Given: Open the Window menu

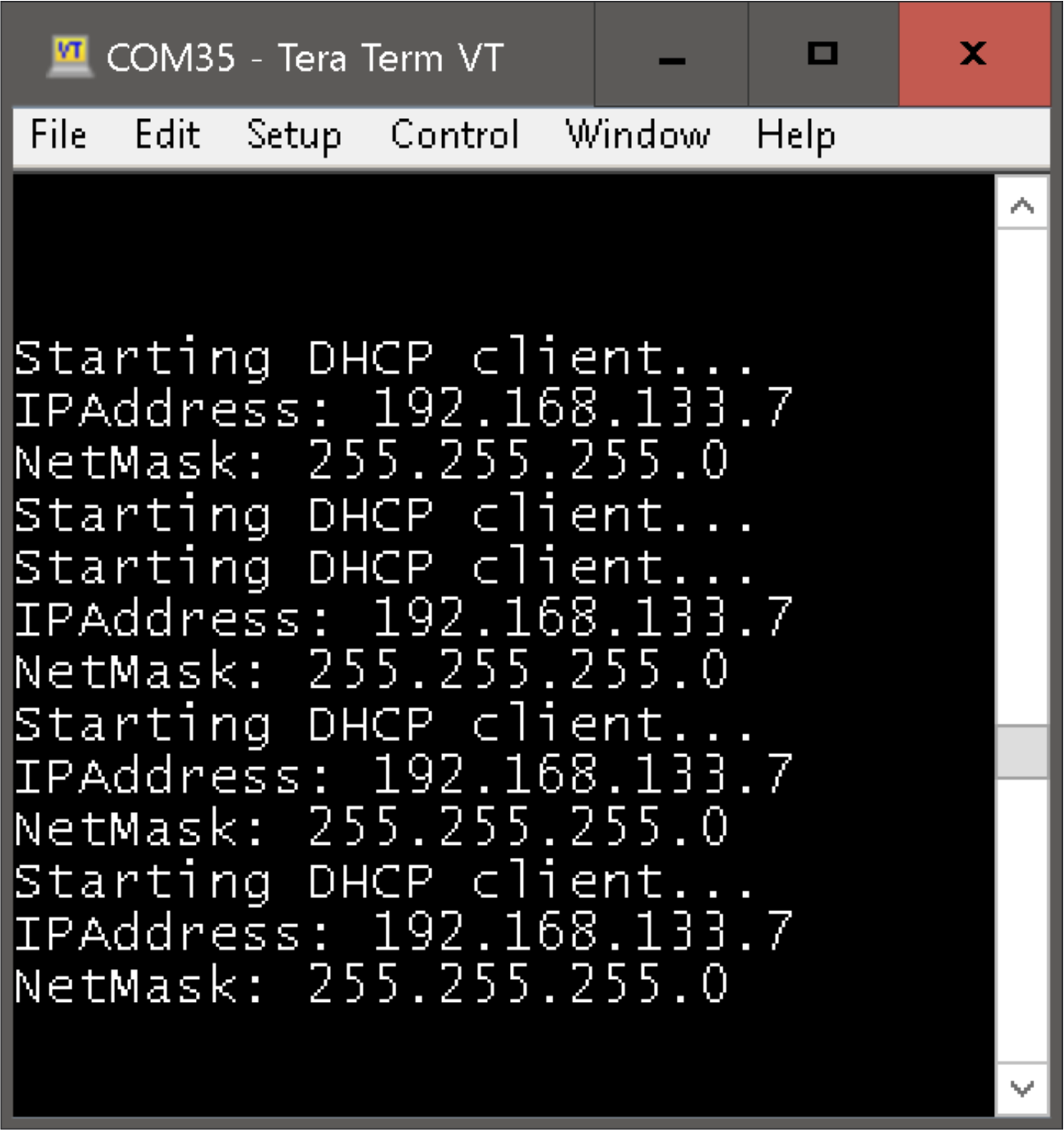Looking at the screenshot, I should coord(639,135).
